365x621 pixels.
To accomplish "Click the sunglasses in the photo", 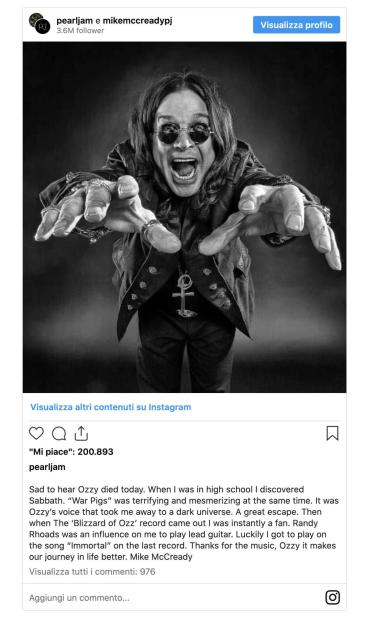I will pyautogui.click(x=184, y=133).
